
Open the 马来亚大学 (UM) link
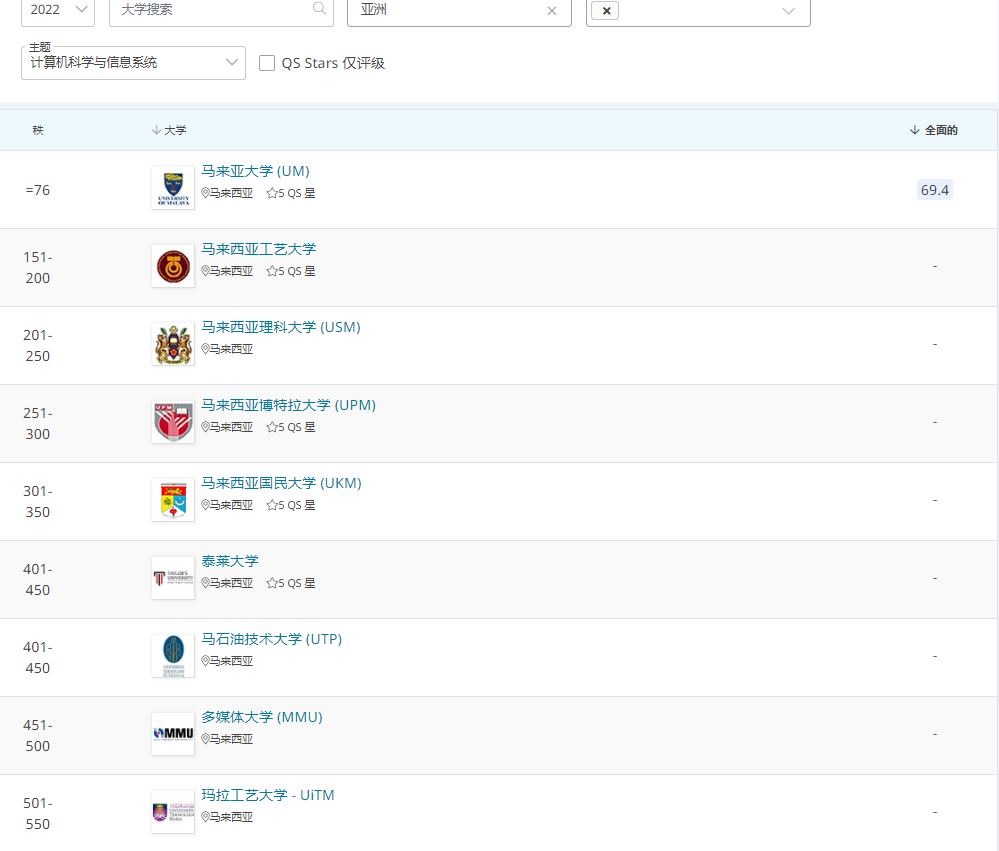[255, 171]
